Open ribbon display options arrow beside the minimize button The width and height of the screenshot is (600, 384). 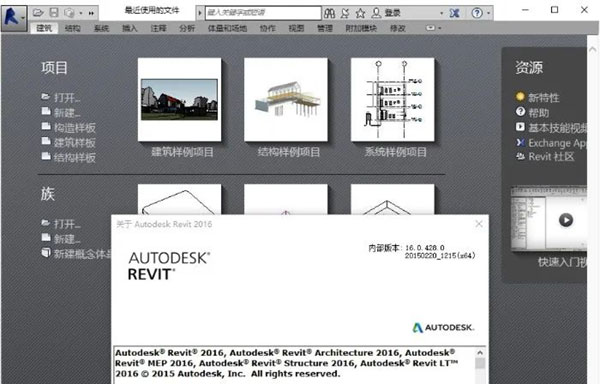point(440,28)
